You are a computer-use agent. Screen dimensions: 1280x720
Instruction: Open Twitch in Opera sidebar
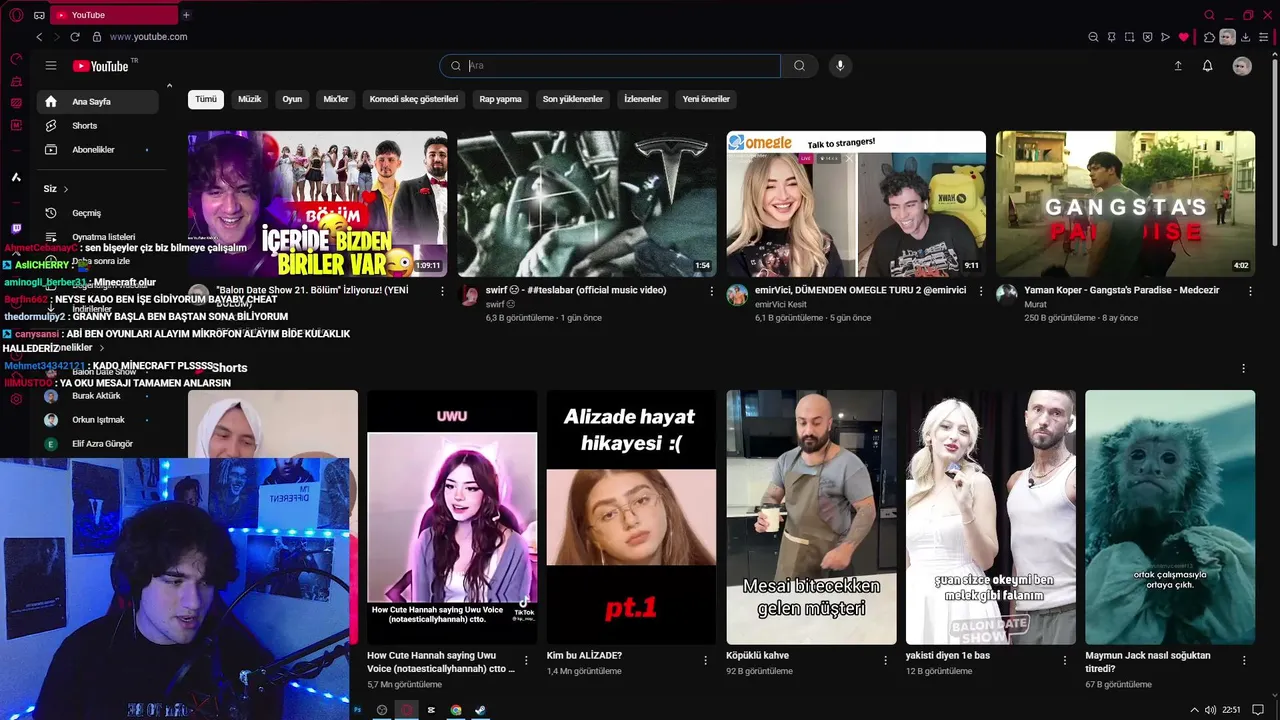coord(16,229)
